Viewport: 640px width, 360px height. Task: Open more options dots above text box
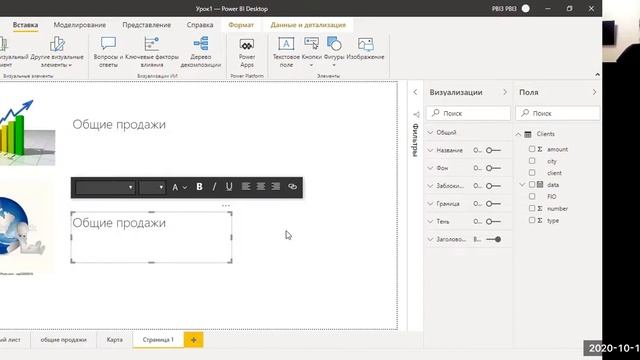(x=226, y=205)
